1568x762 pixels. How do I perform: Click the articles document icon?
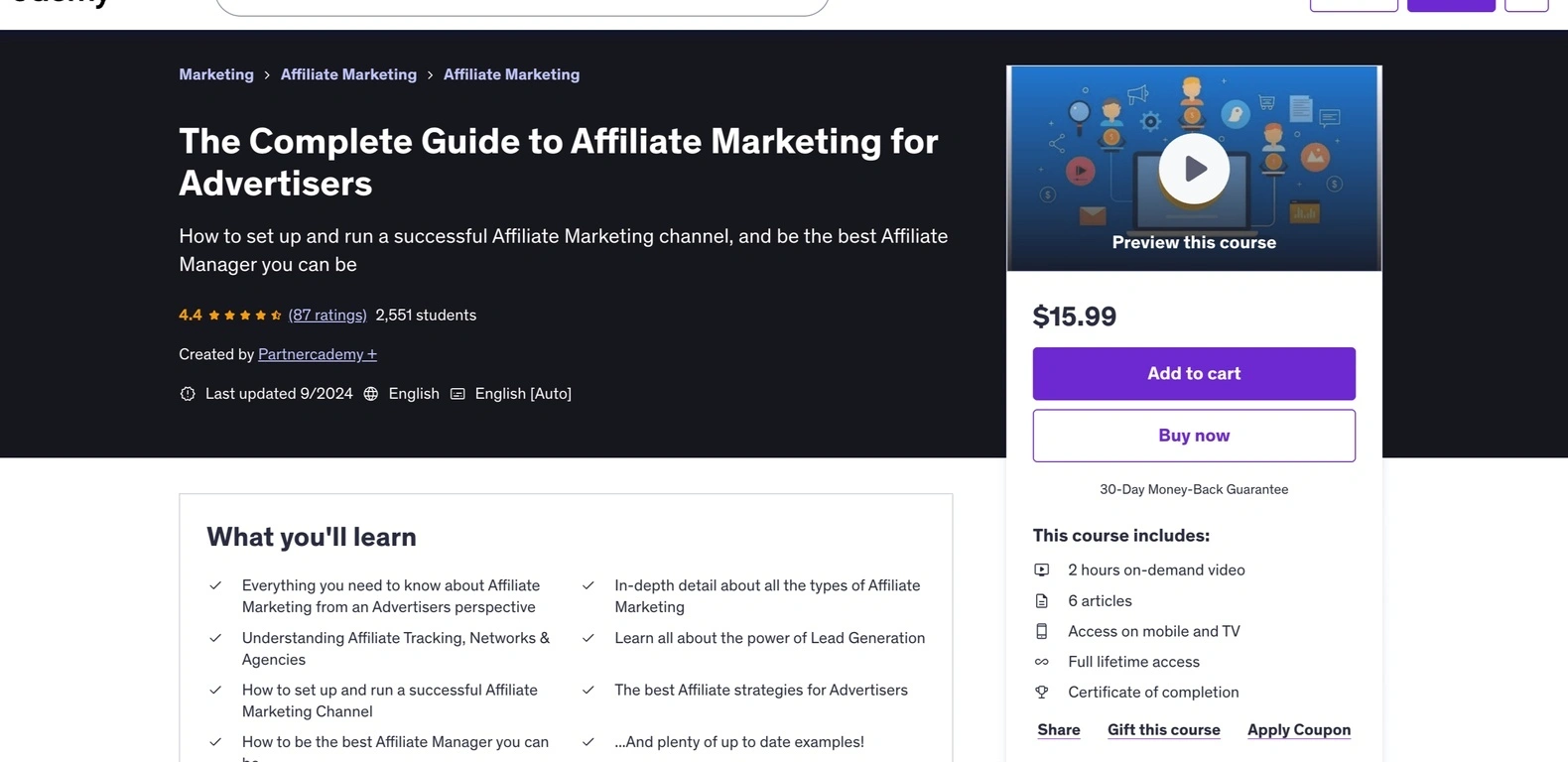tap(1042, 601)
